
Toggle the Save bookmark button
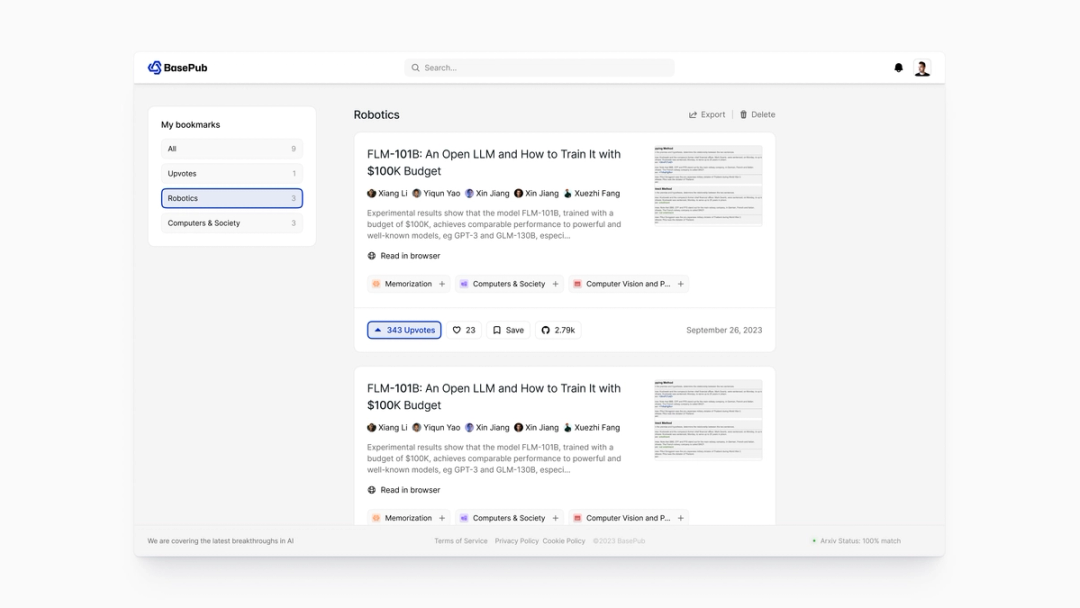pyautogui.click(x=508, y=330)
